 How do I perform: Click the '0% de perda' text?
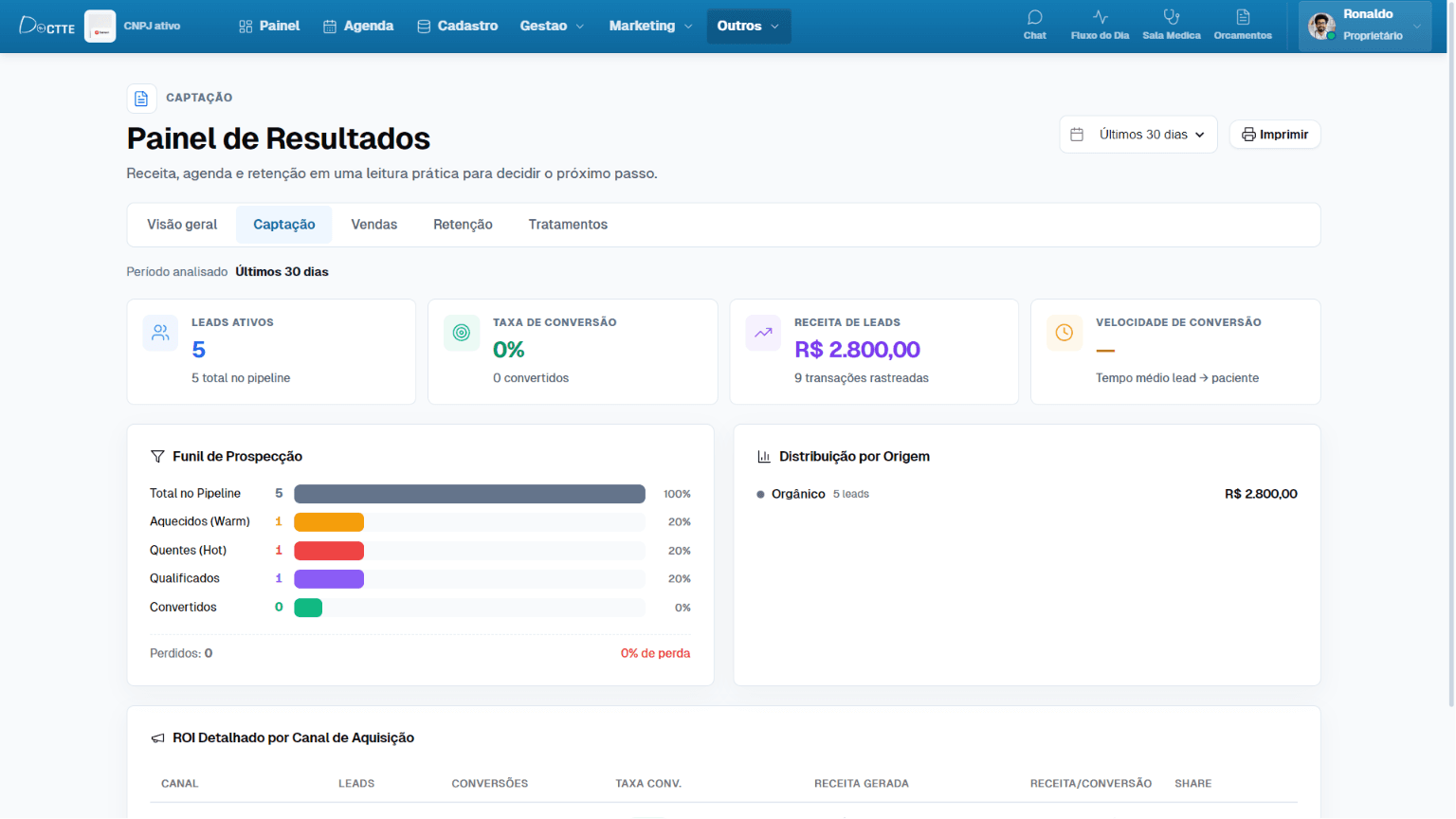pyautogui.click(x=655, y=653)
